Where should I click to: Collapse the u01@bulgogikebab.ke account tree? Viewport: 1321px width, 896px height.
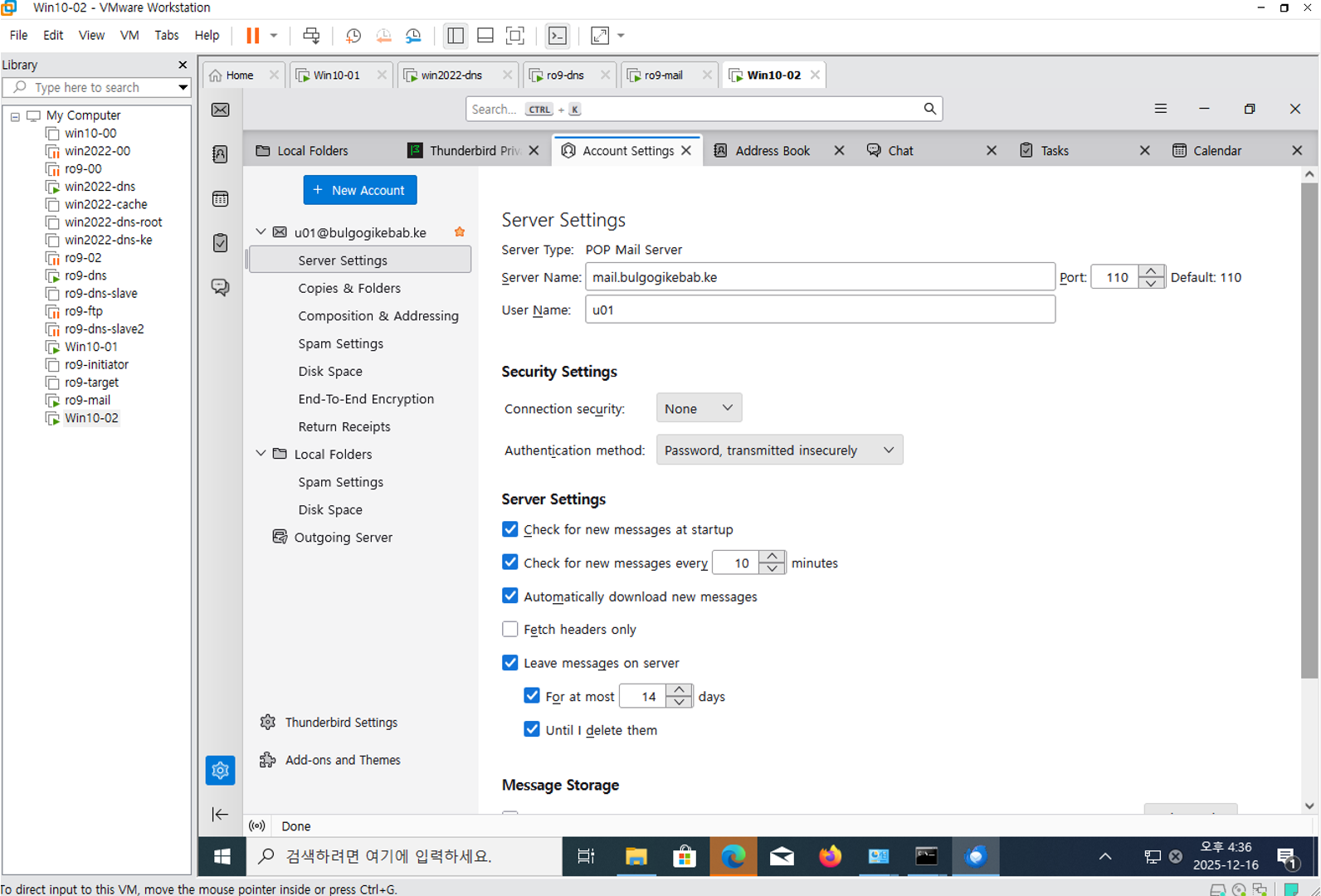[x=261, y=232]
